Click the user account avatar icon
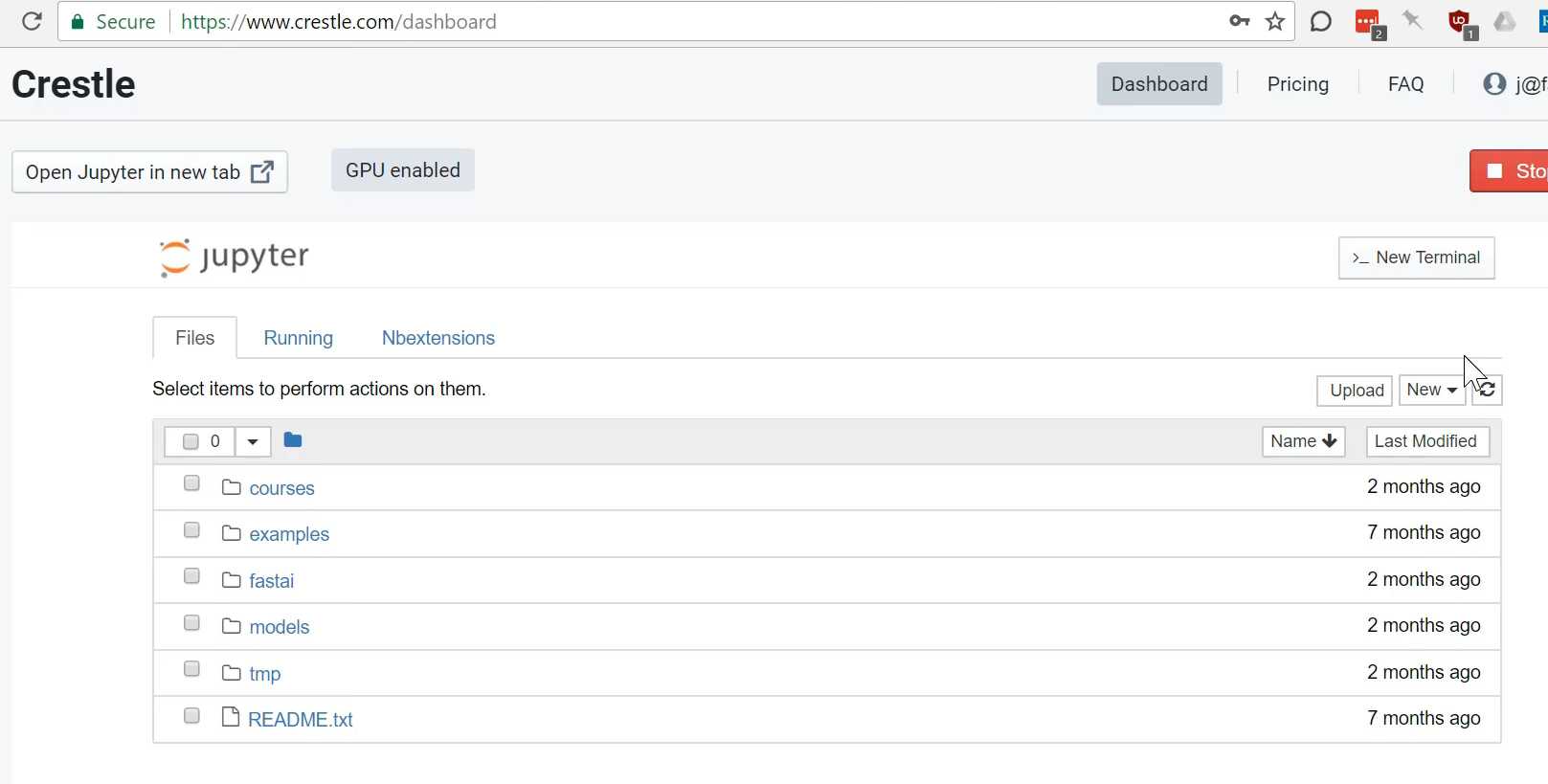The image size is (1548, 784). [x=1494, y=84]
